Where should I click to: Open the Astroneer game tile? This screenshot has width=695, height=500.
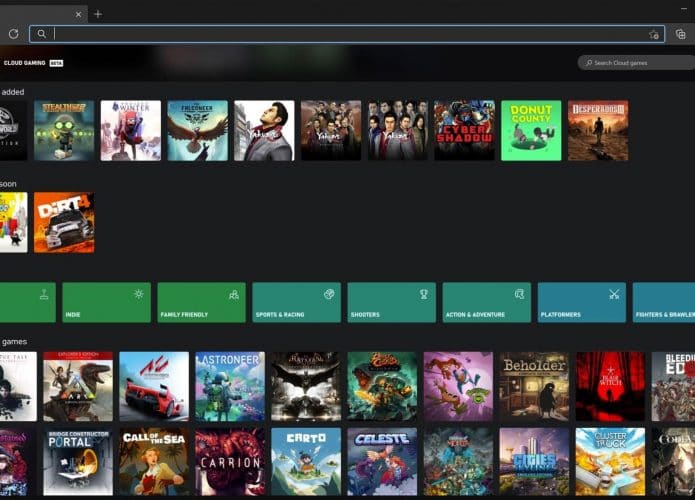click(230, 387)
